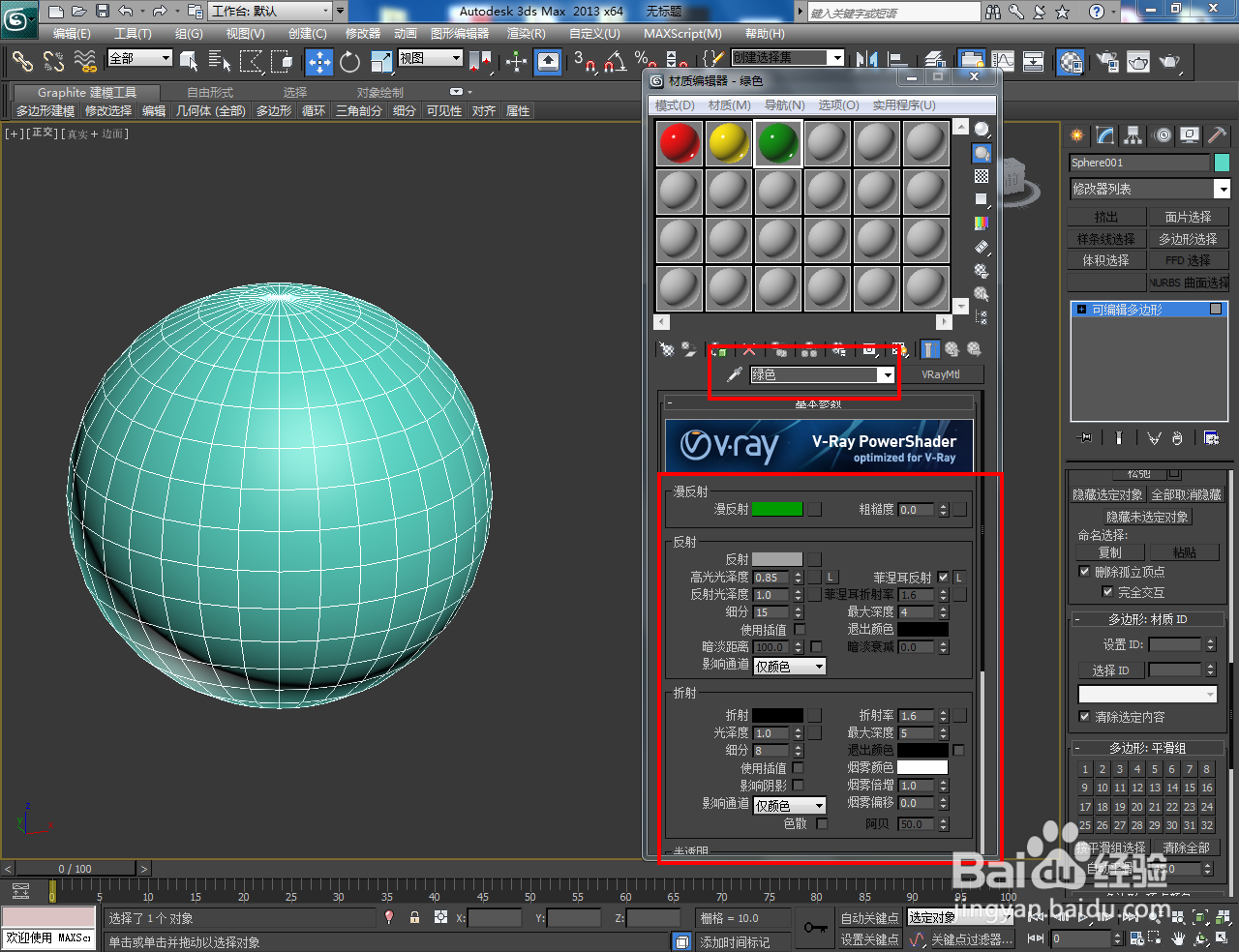Viewport: 1239px width, 952px height.
Task: Click Get Material icon in material editor
Action: [666, 349]
